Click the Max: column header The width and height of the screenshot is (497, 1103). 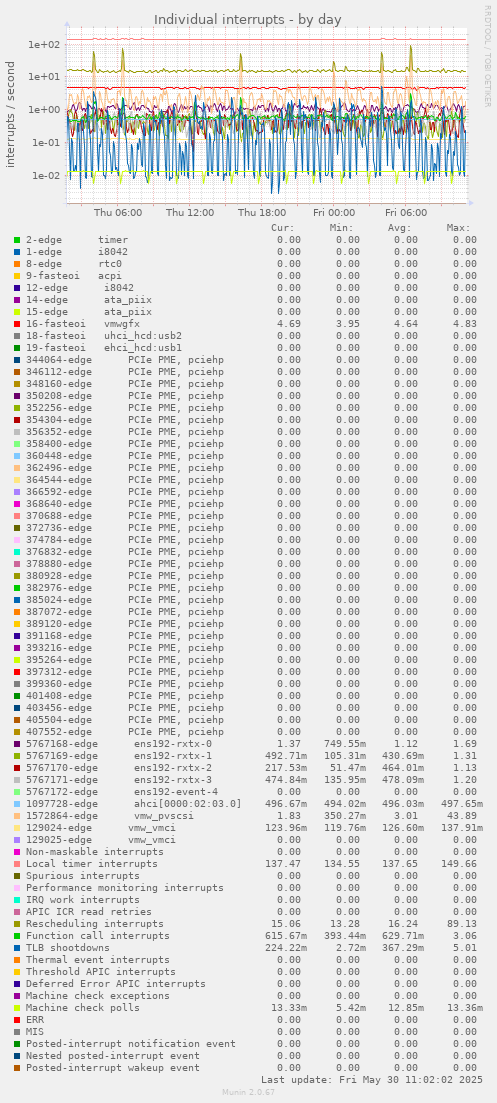pos(458,228)
